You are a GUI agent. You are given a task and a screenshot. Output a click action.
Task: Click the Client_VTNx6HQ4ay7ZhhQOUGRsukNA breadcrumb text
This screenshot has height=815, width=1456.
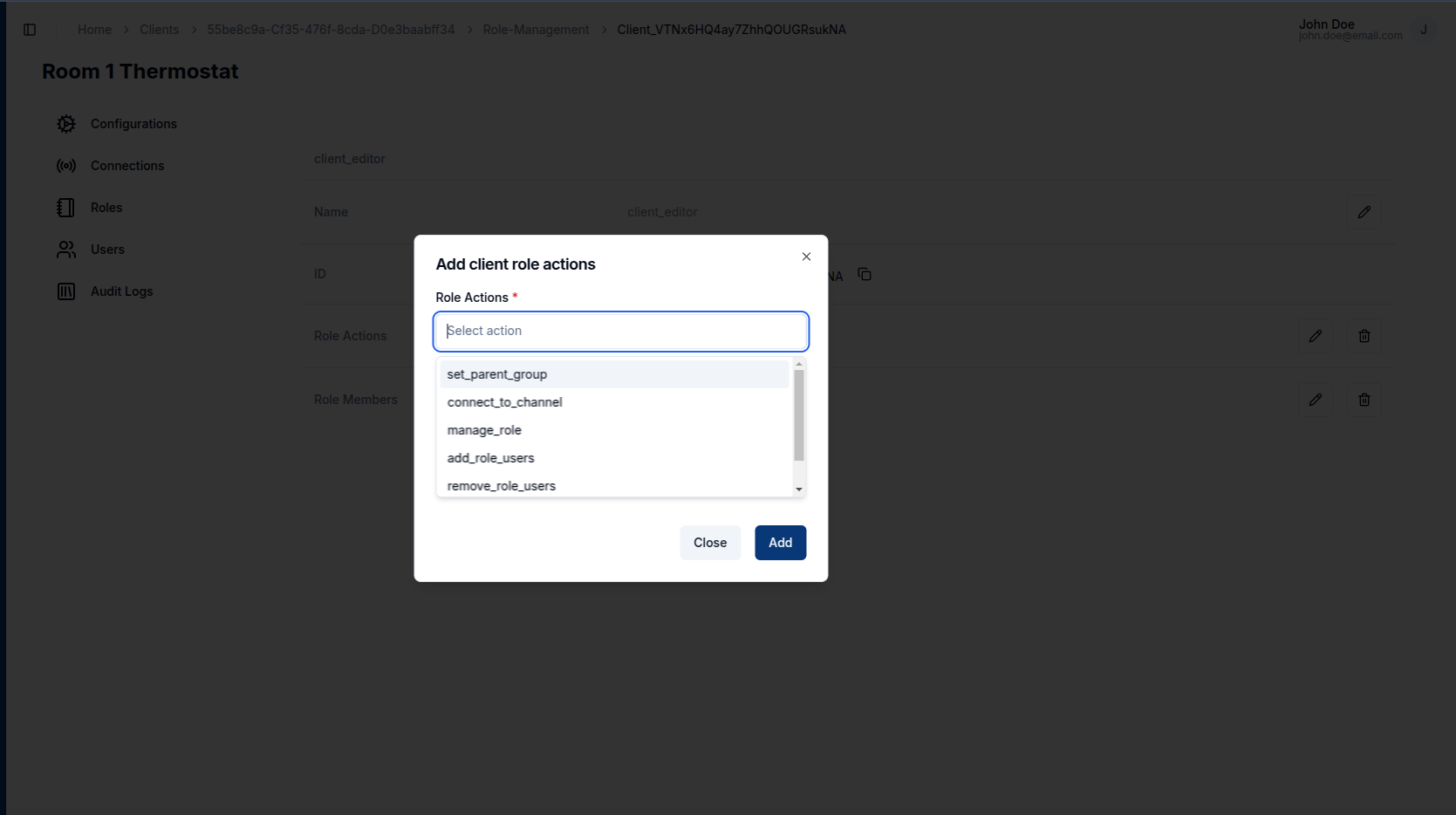pyautogui.click(x=731, y=30)
